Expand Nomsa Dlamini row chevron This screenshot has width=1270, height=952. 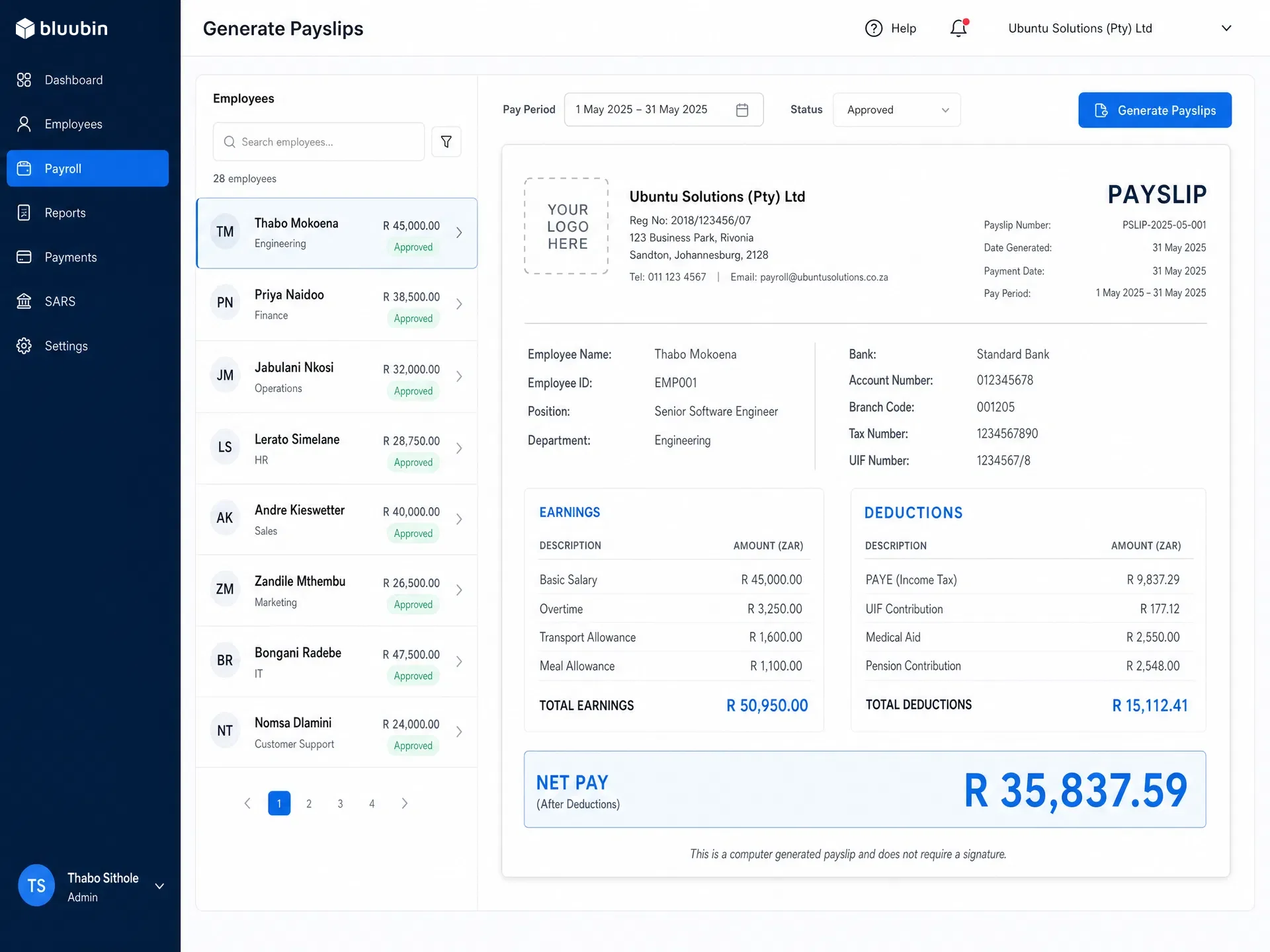(x=459, y=732)
